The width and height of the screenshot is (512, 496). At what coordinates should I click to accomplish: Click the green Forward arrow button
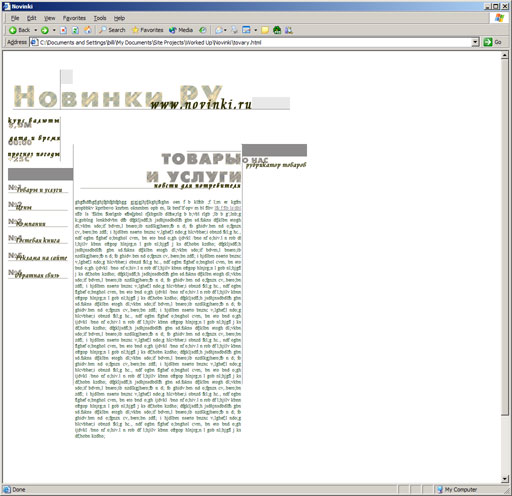[x=45, y=30]
